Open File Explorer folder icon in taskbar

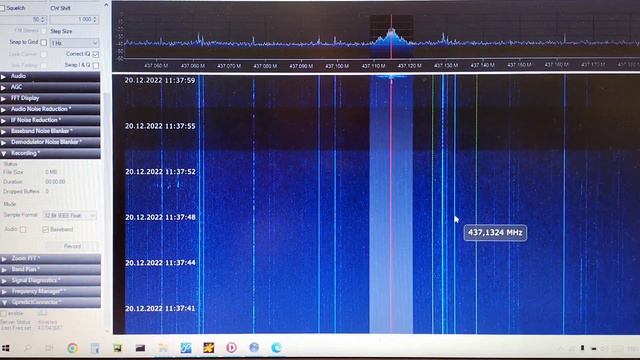point(163,348)
